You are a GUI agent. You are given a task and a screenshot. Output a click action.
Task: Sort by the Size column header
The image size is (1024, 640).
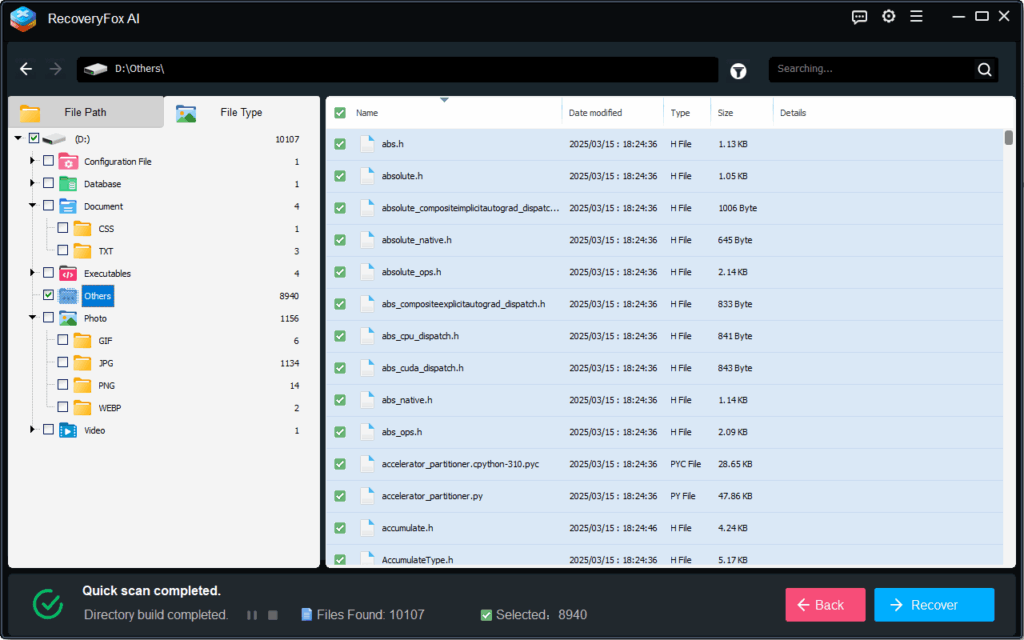point(725,113)
